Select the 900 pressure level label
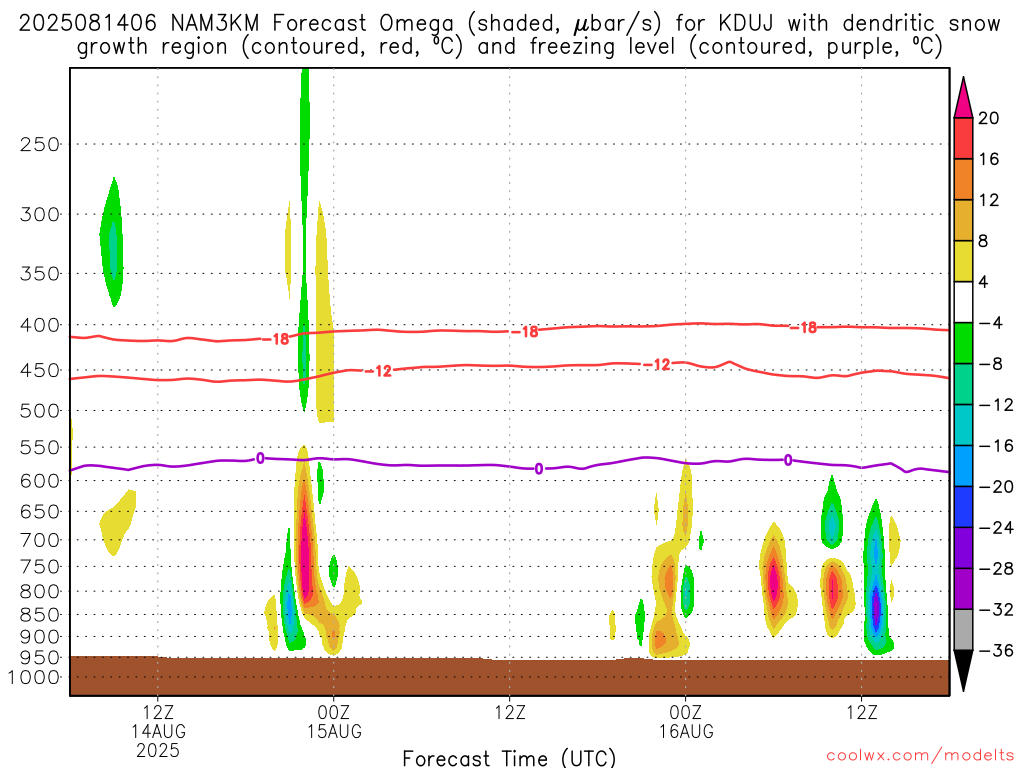 [x=40, y=637]
